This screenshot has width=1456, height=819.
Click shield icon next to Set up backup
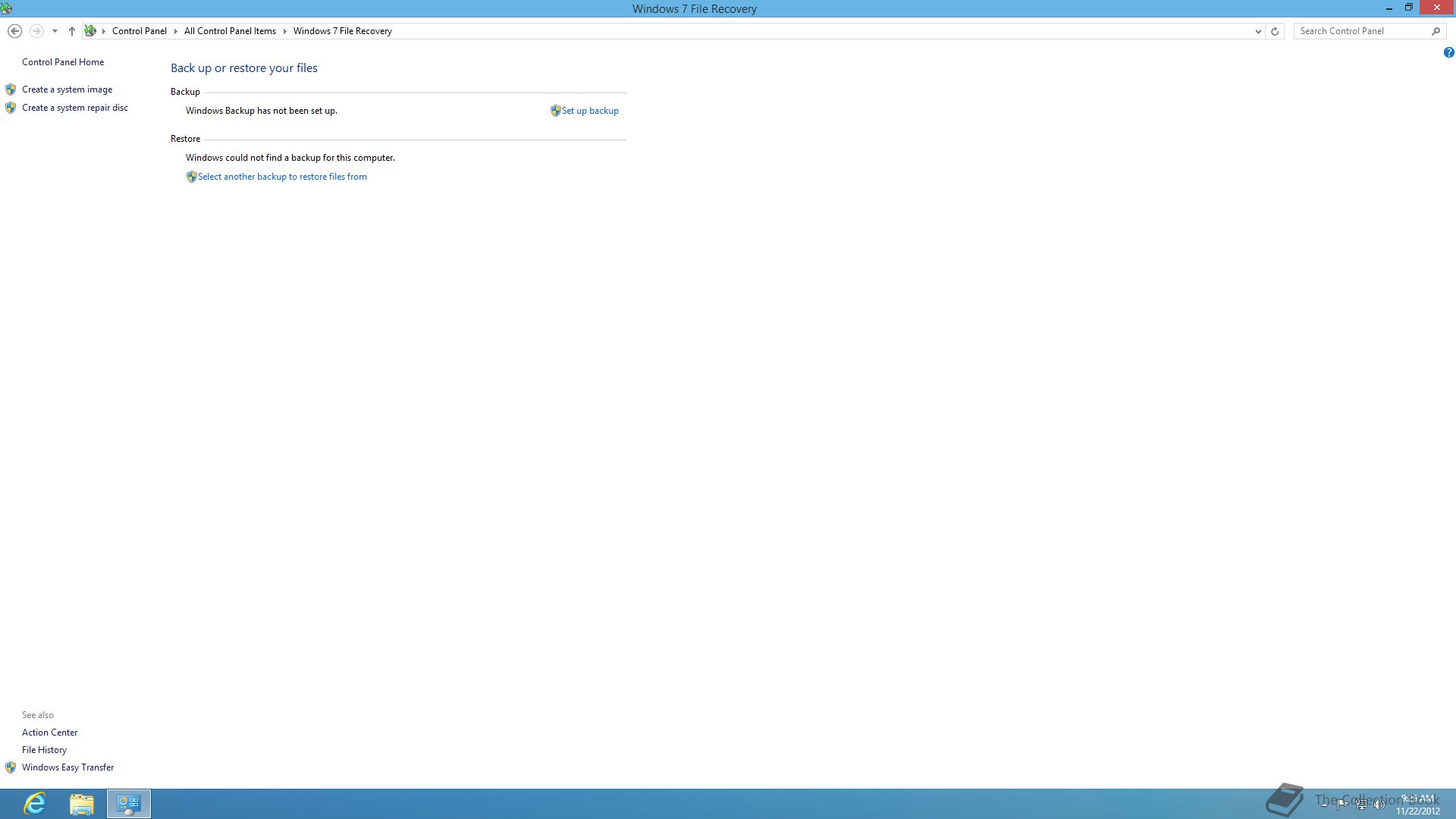pos(555,111)
